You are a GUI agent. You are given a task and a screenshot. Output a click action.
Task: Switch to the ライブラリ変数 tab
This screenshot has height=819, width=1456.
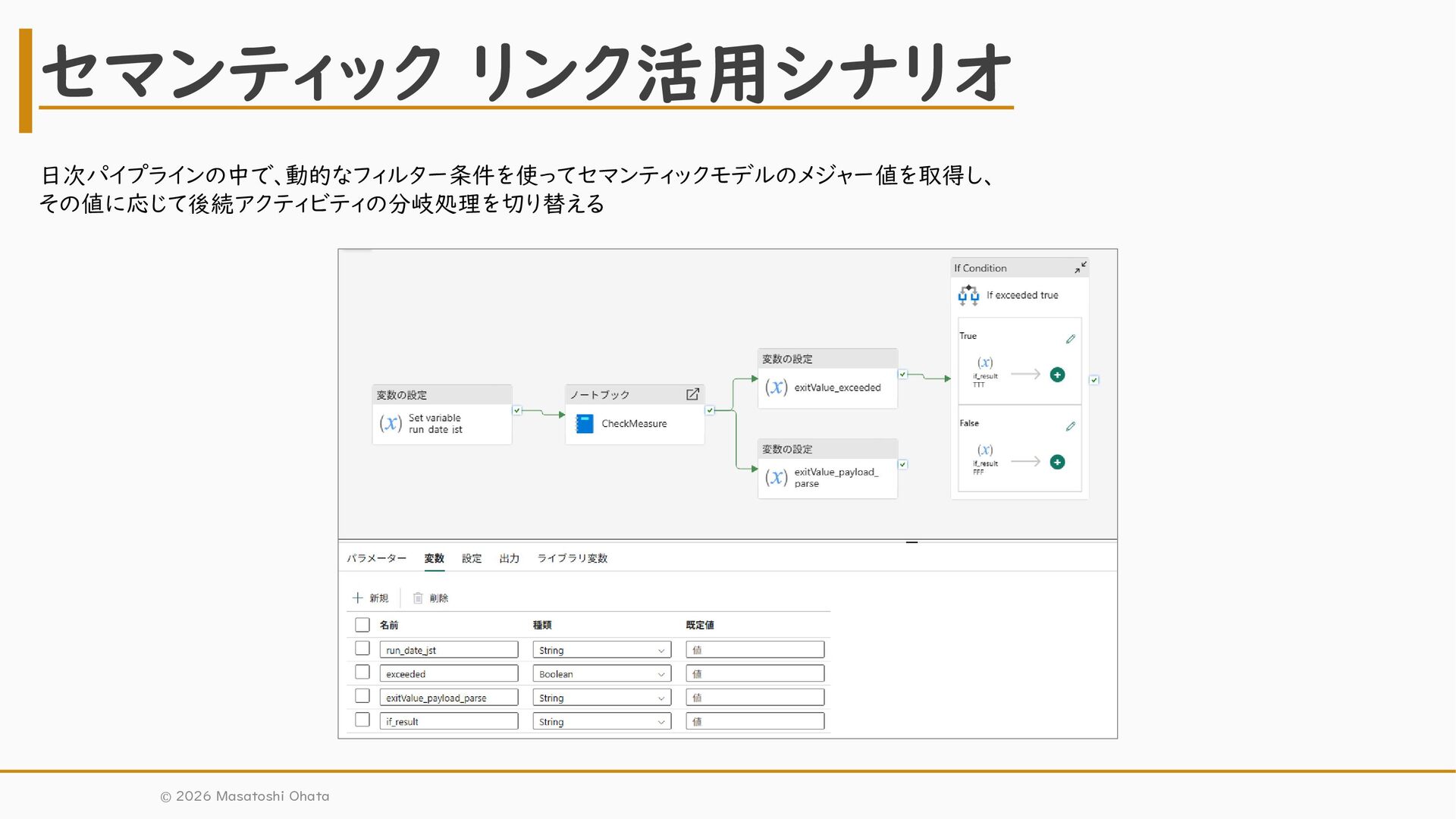(x=572, y=558)
